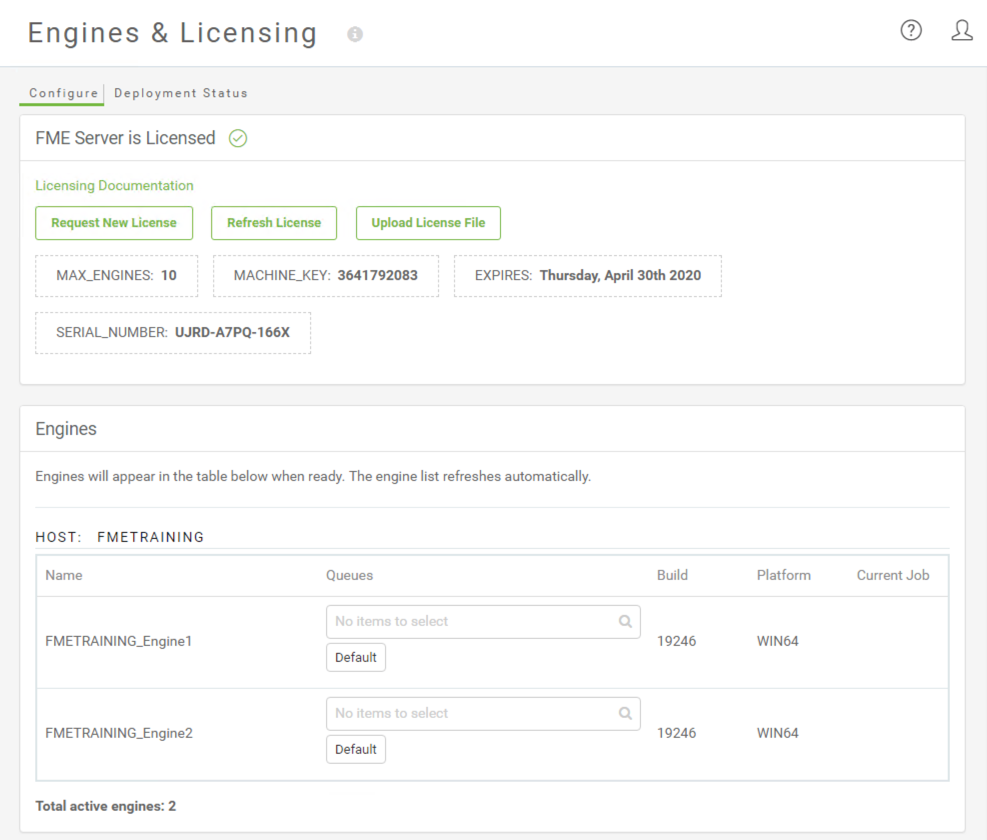Click the FME Server is Licensed heading
Viewport: 987px width, 840px height.
click(125, 138)
